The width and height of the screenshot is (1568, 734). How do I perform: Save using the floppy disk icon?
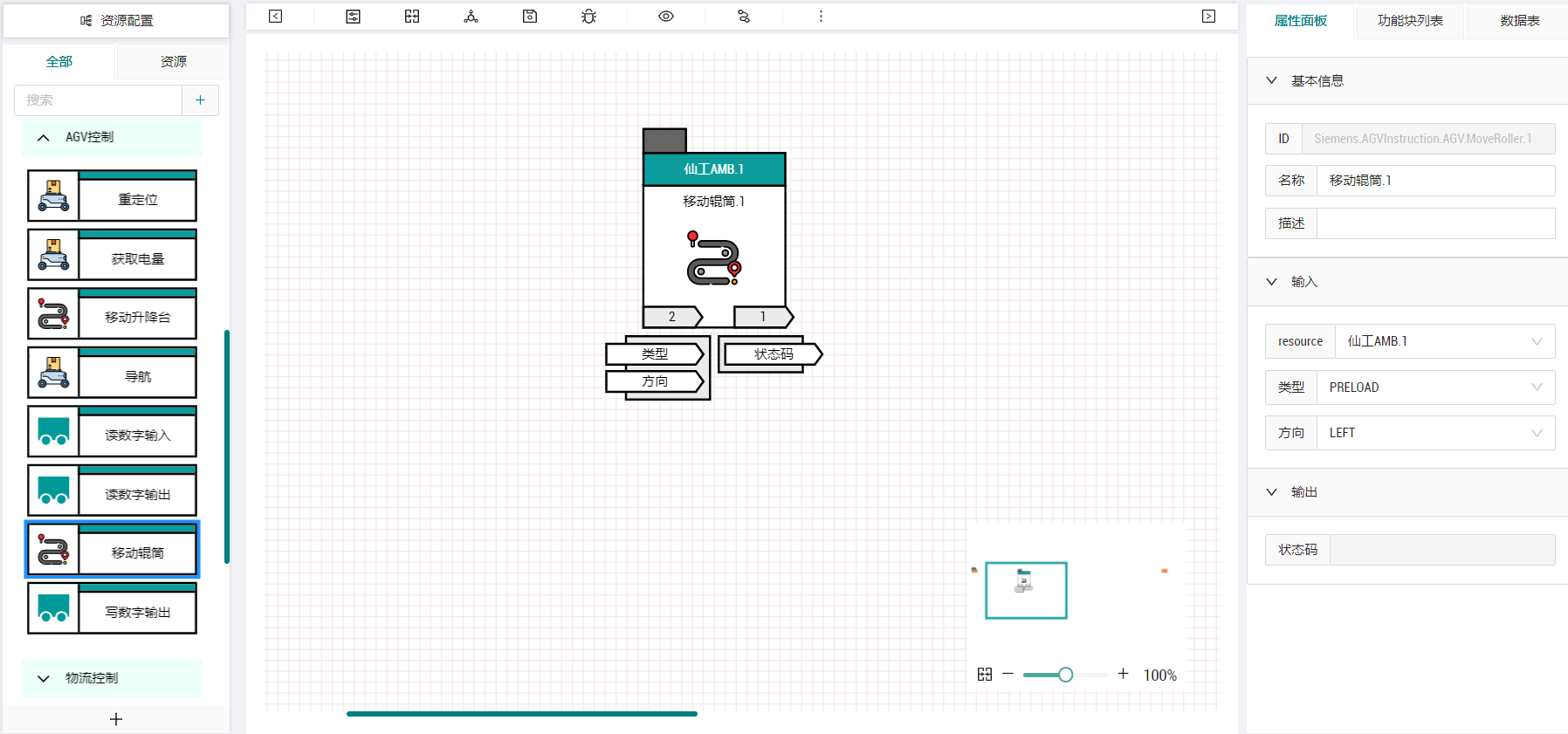point(530,17)
